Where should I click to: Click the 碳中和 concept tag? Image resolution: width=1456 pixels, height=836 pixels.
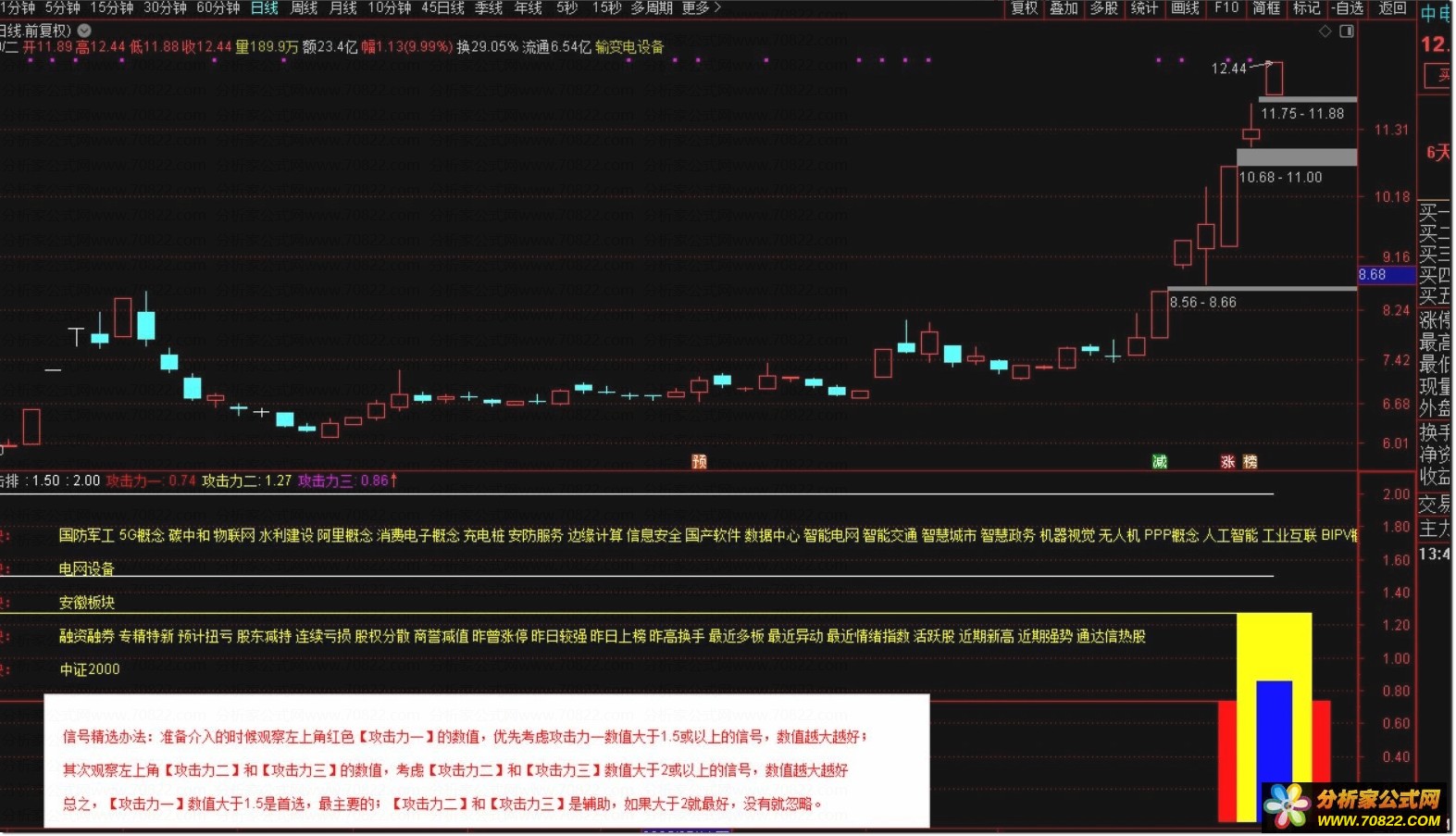pos(189,535)
